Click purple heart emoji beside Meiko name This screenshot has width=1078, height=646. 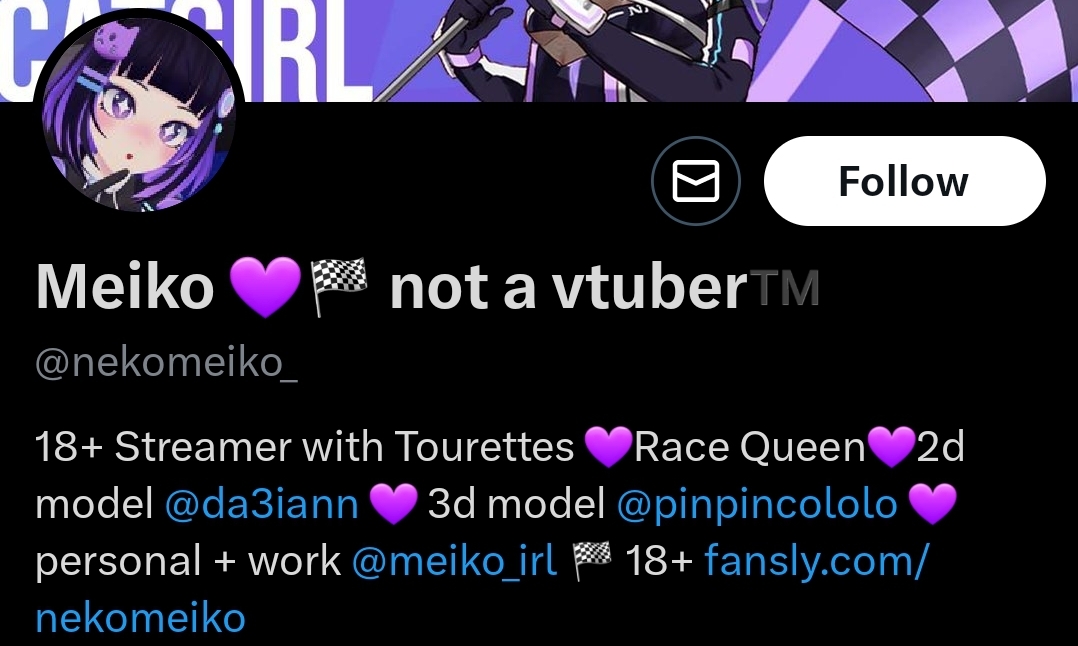[x=265, y=287]
